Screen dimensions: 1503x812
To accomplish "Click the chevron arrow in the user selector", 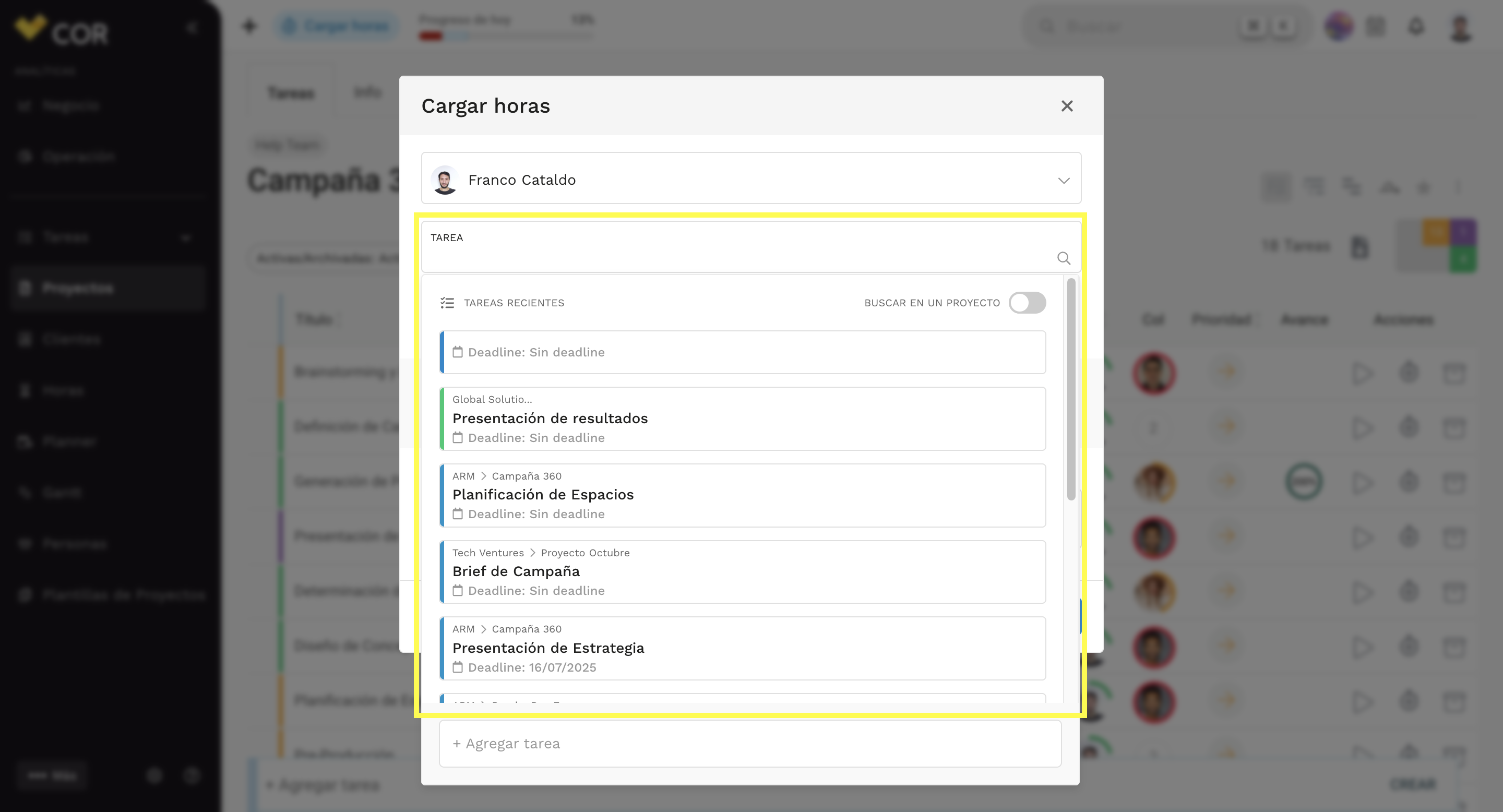I will [1064, 180].
